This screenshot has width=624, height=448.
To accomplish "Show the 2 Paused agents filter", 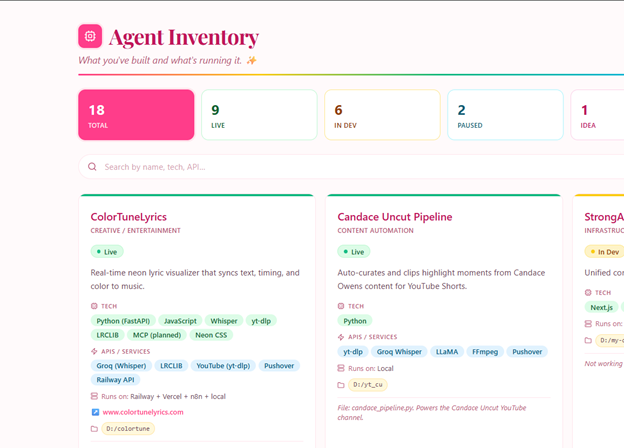I will (505, 115).
